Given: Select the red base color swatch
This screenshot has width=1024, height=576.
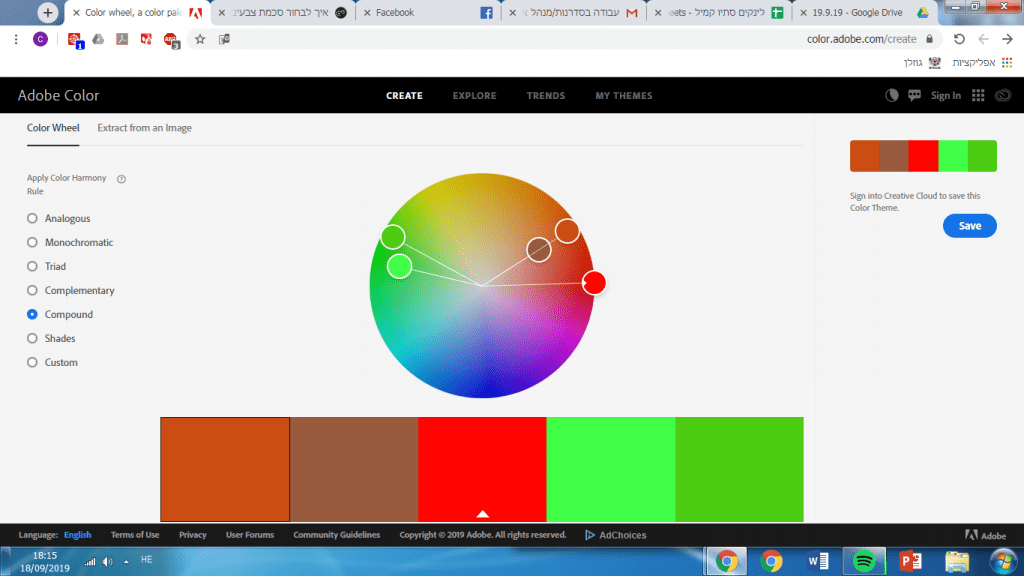Looking at the screenshot, I should (x=482, y=470).
